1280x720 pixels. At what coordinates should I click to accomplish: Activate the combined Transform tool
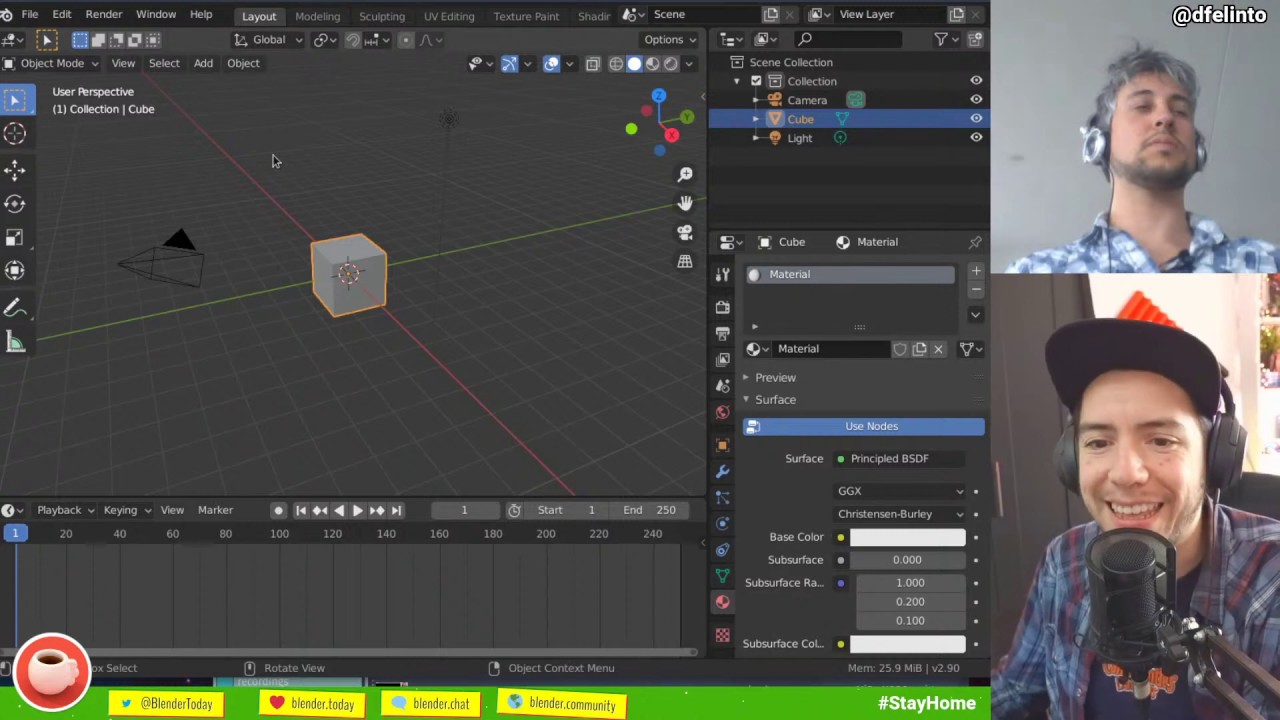(x=15, y=271)
